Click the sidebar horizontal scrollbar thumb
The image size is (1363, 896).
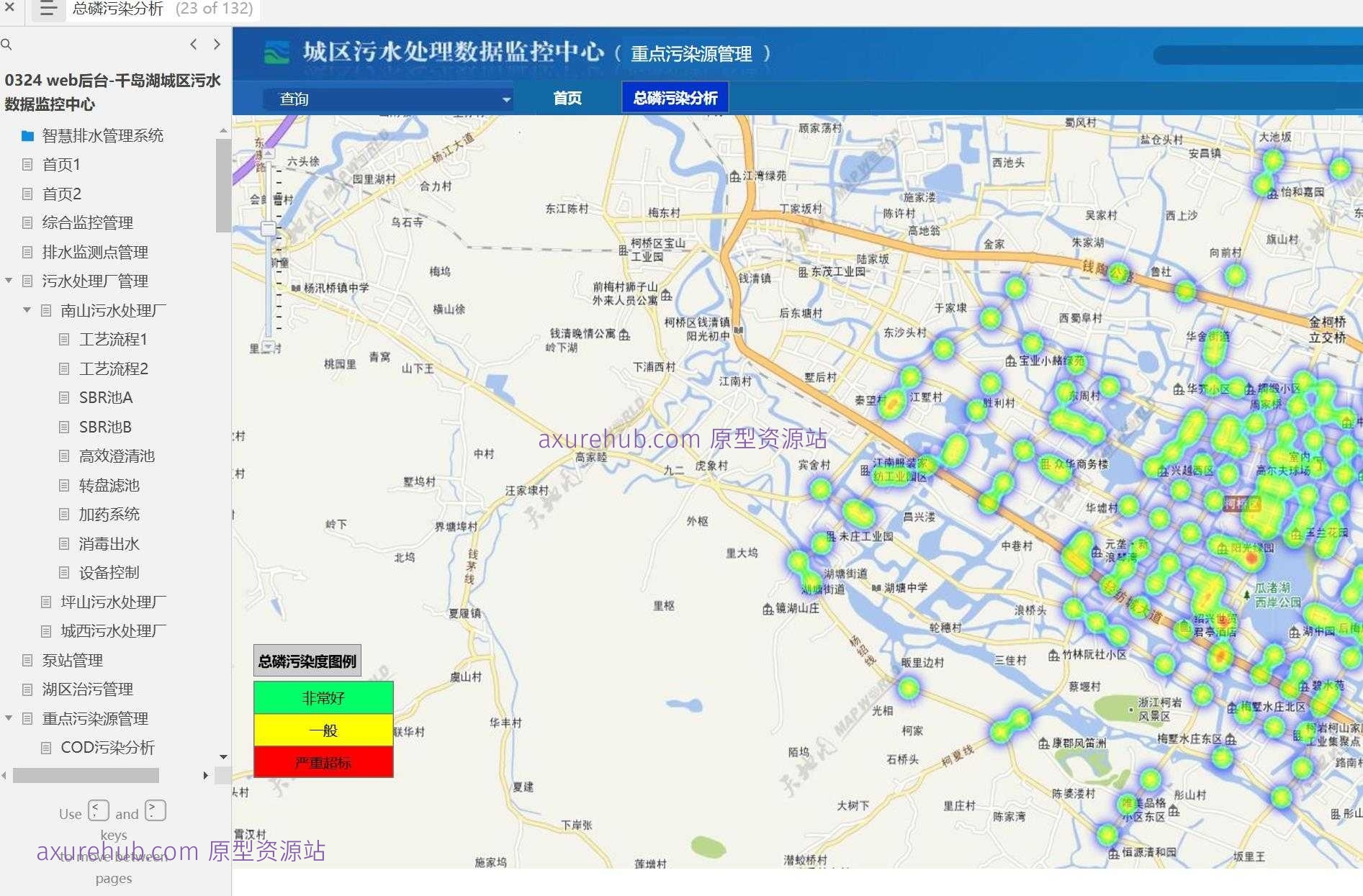coord(86,775)
